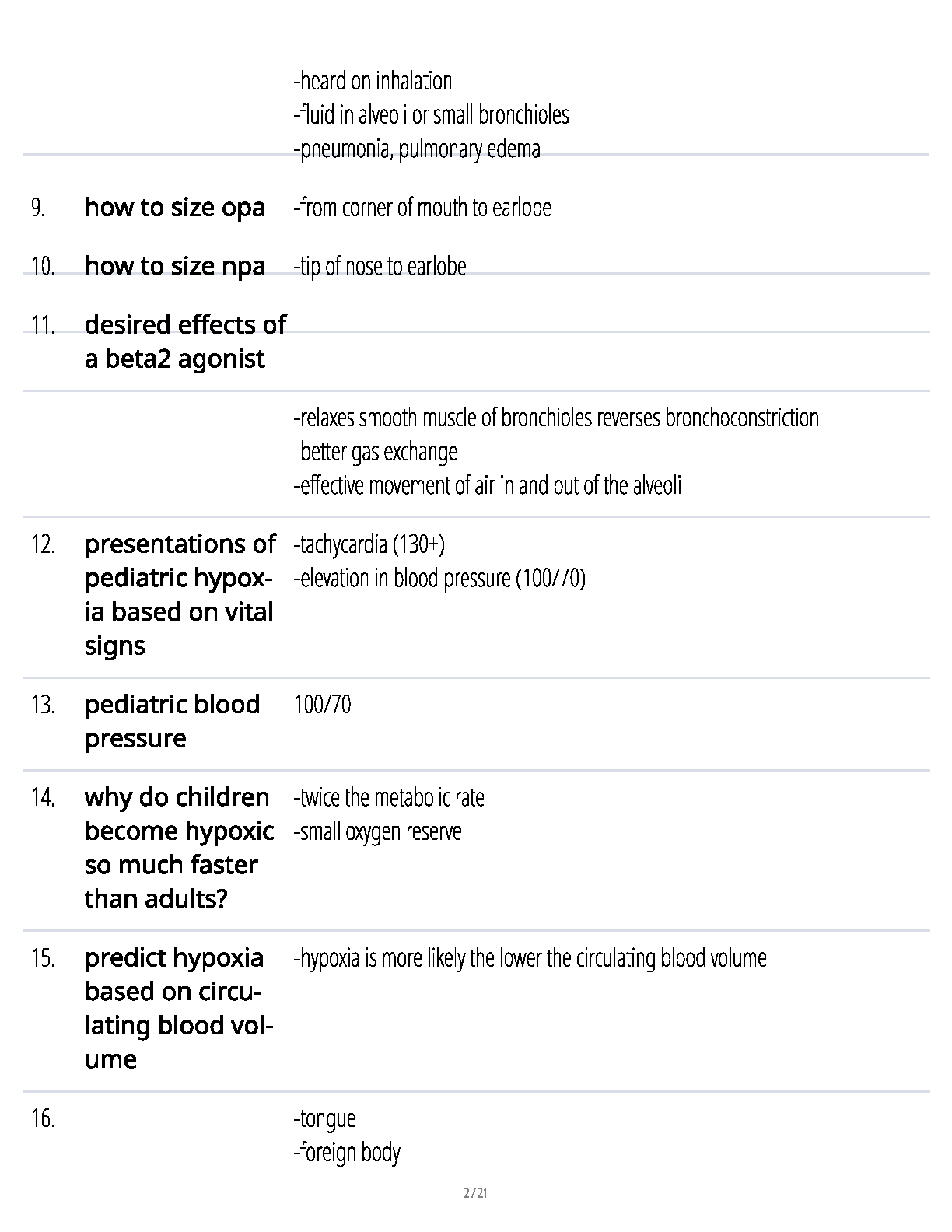Select the "tachycardia (130+)" line
The image size is (952, 1232).
pos(369,544)
